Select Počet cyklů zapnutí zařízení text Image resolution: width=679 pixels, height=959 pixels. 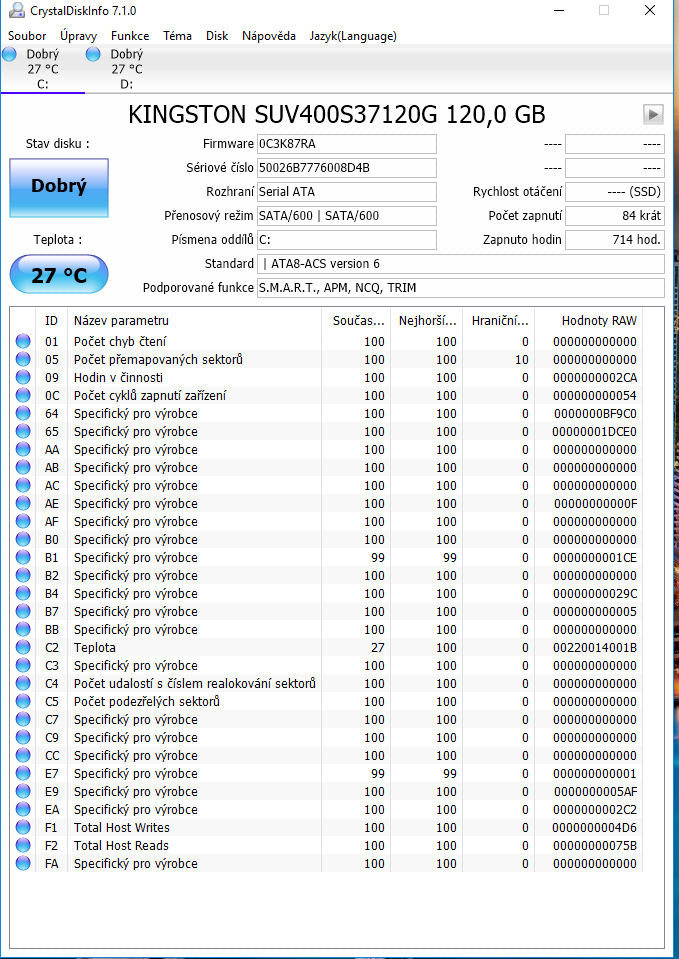(150, 395)
